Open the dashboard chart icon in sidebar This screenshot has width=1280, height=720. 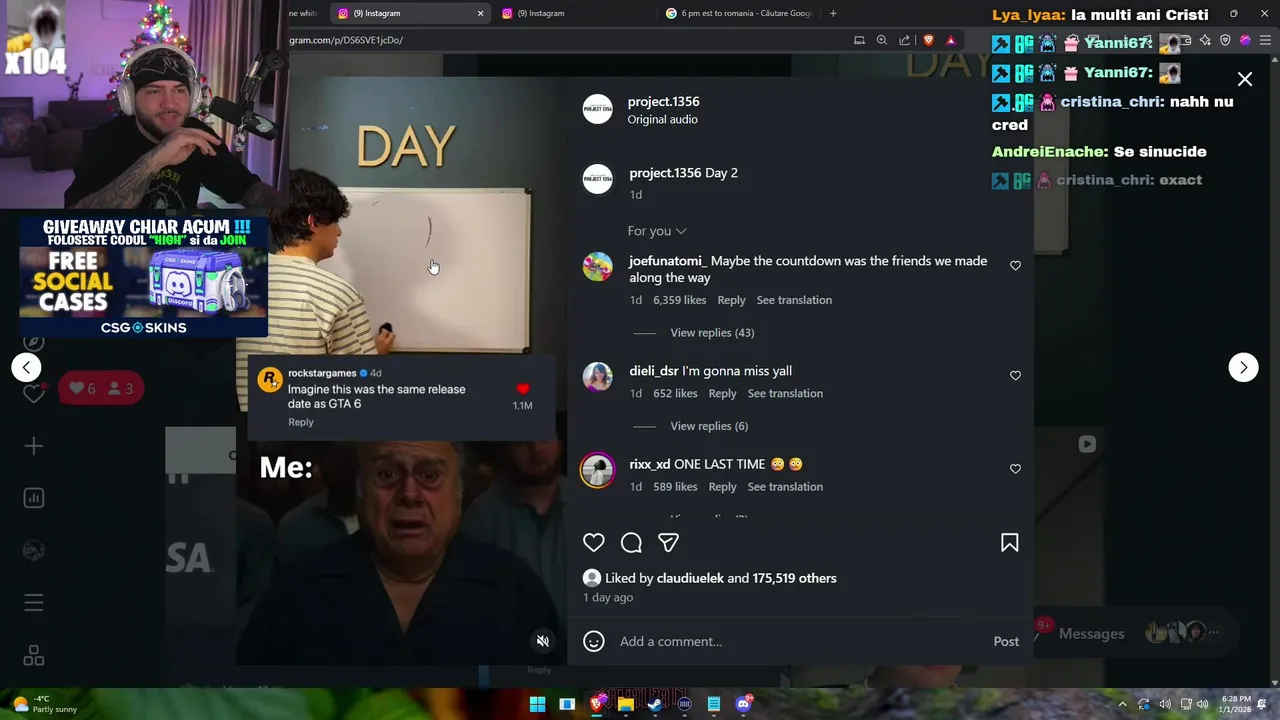[33, 498]
